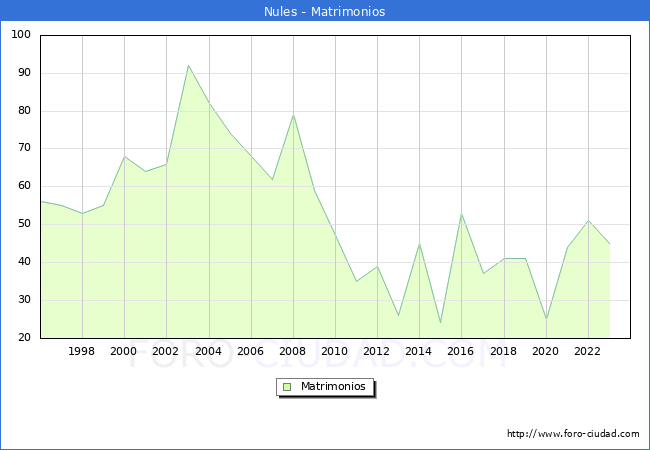Click the y-axis label 20
Screen dimensions: 650x450
pos(24,337)
